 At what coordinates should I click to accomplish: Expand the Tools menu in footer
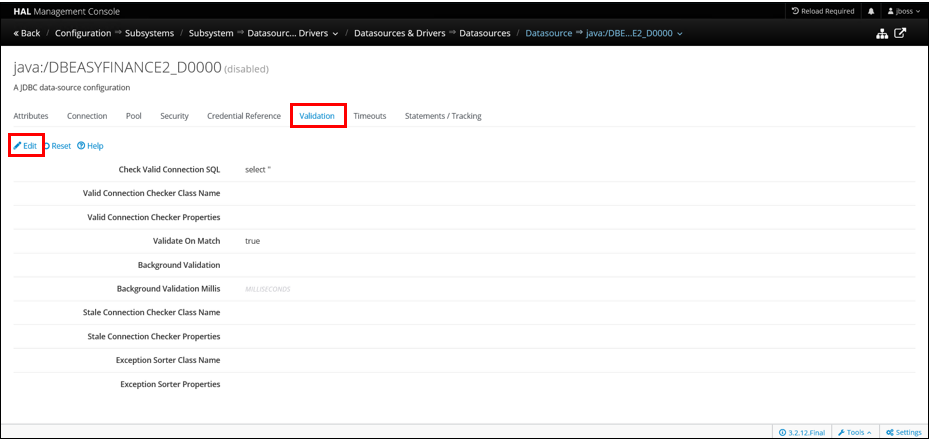point(855,433)
